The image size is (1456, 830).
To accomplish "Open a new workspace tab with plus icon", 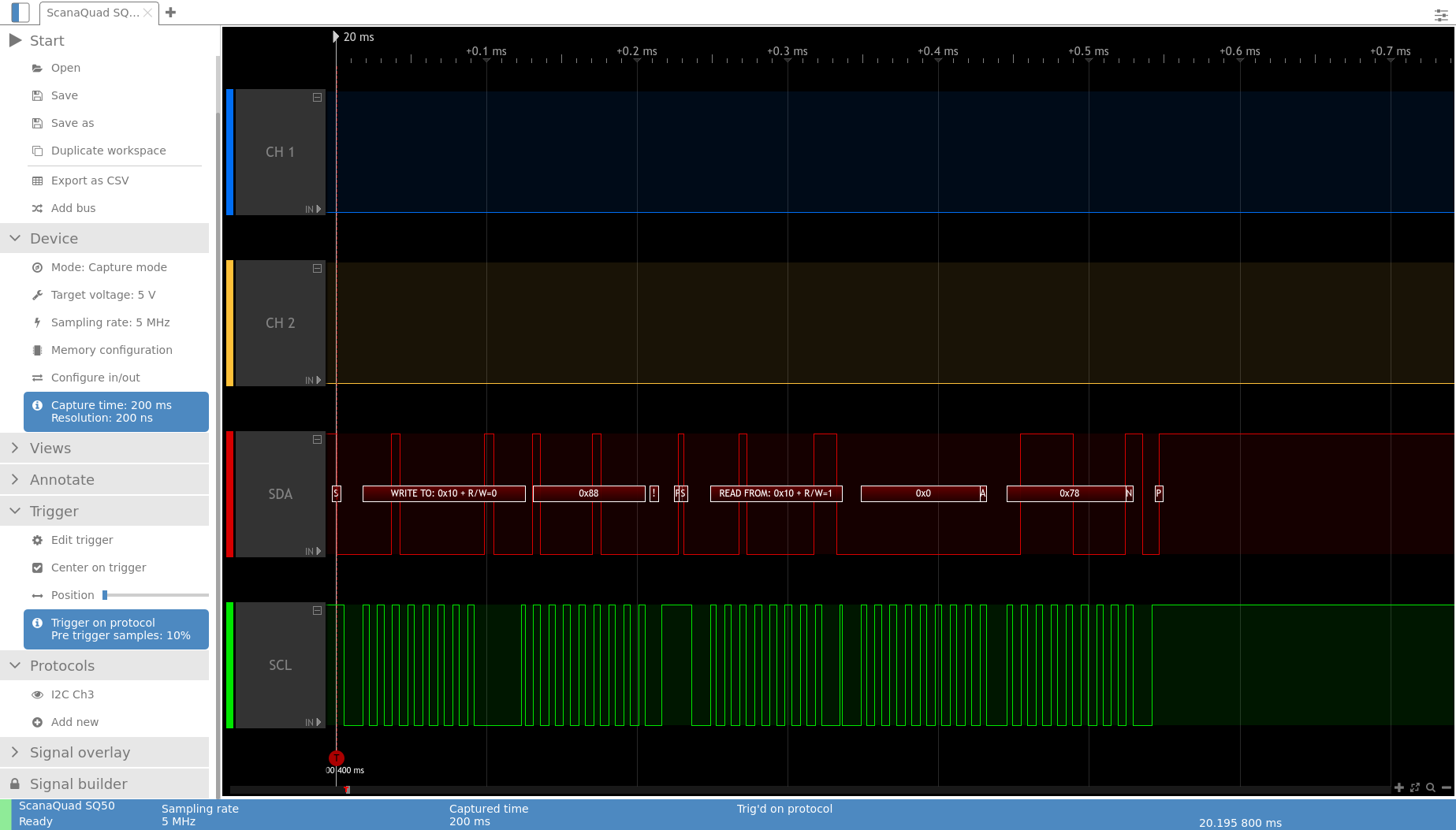I will [170, 13].
